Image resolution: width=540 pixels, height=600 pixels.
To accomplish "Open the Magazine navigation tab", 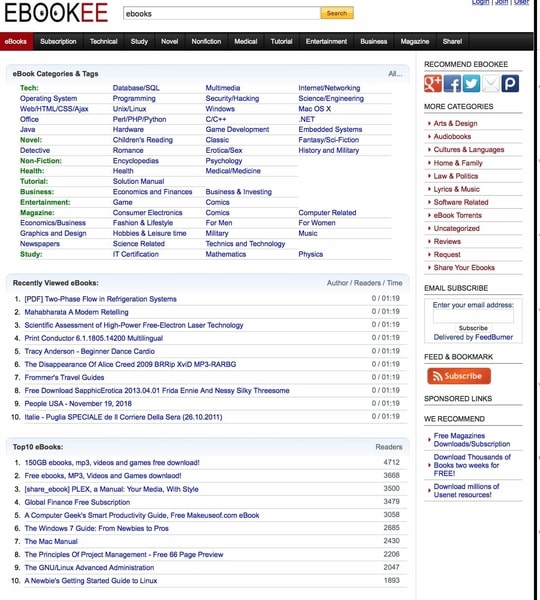I will click(x=415, y=41).
